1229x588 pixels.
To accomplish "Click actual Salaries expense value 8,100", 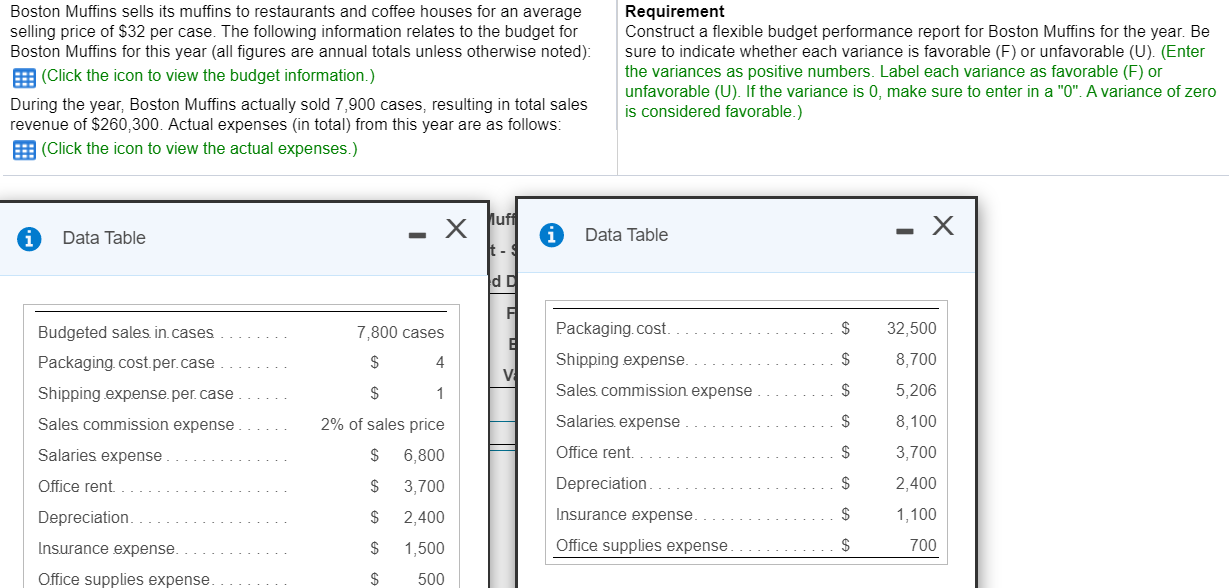I will [917, 421].
